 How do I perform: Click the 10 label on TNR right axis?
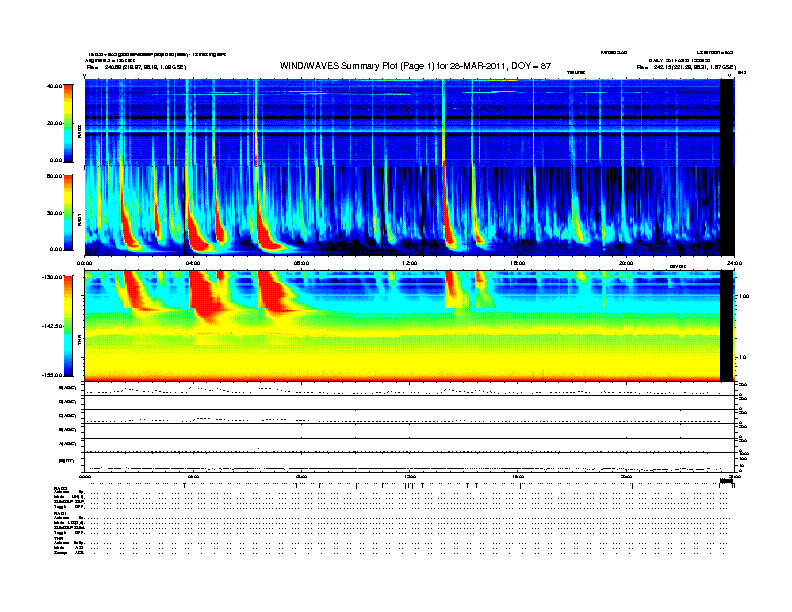click(742, 358)
